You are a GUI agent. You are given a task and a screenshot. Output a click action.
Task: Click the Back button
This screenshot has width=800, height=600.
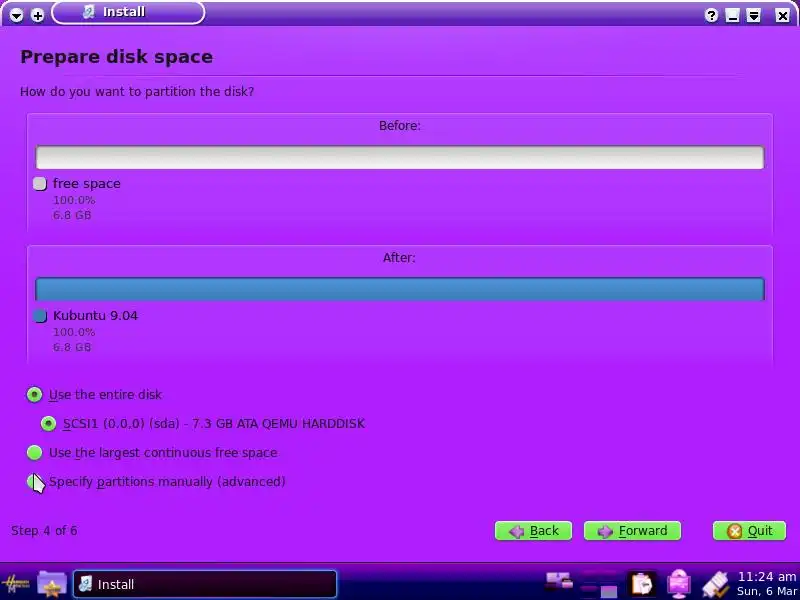(x=533, y=531)
